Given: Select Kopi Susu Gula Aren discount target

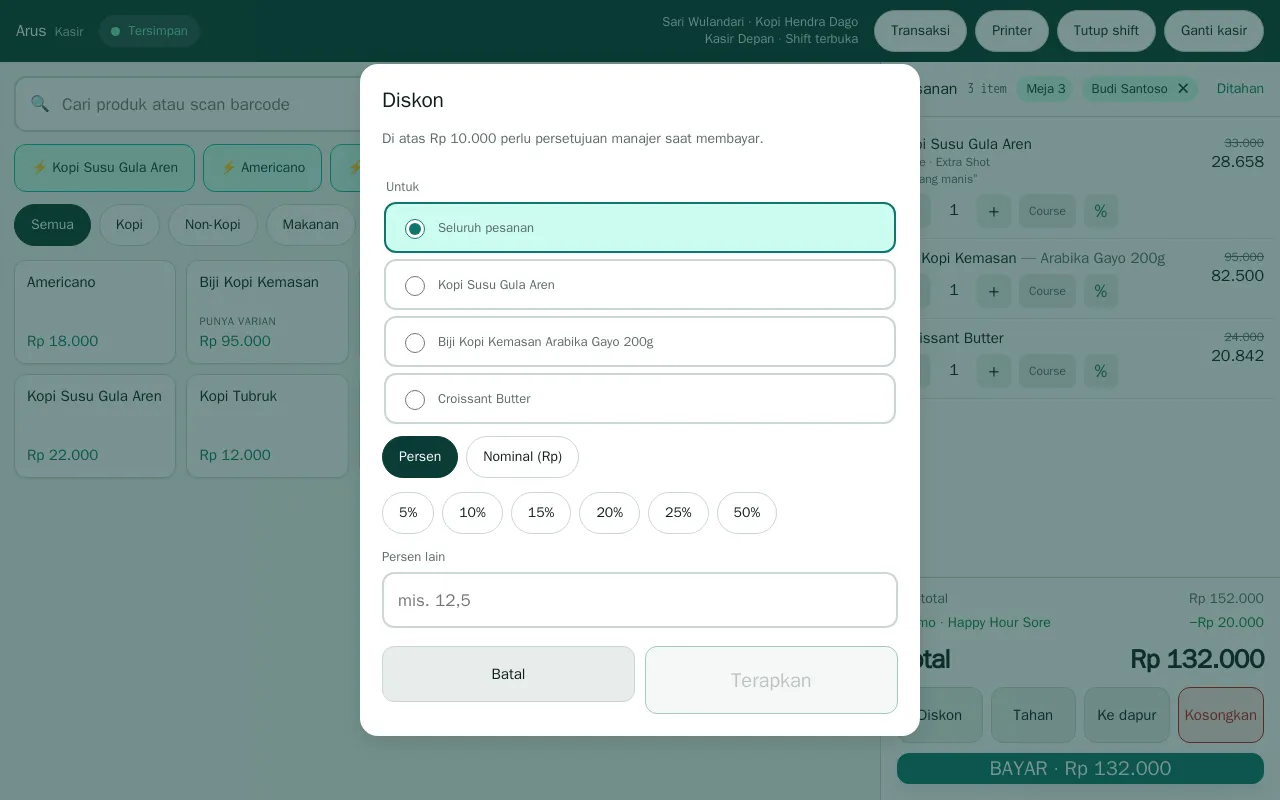Looking at the screenshot, I should coord(640,285).
